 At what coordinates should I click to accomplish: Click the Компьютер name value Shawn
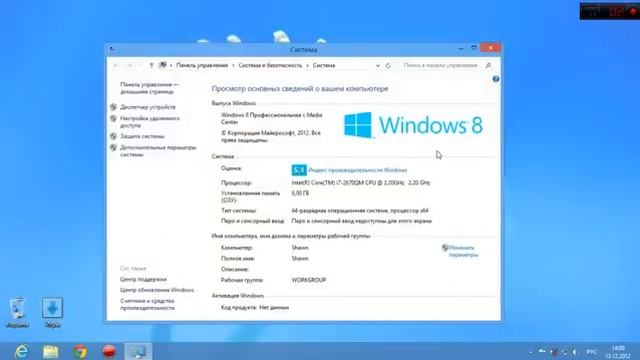click(300, 248)
